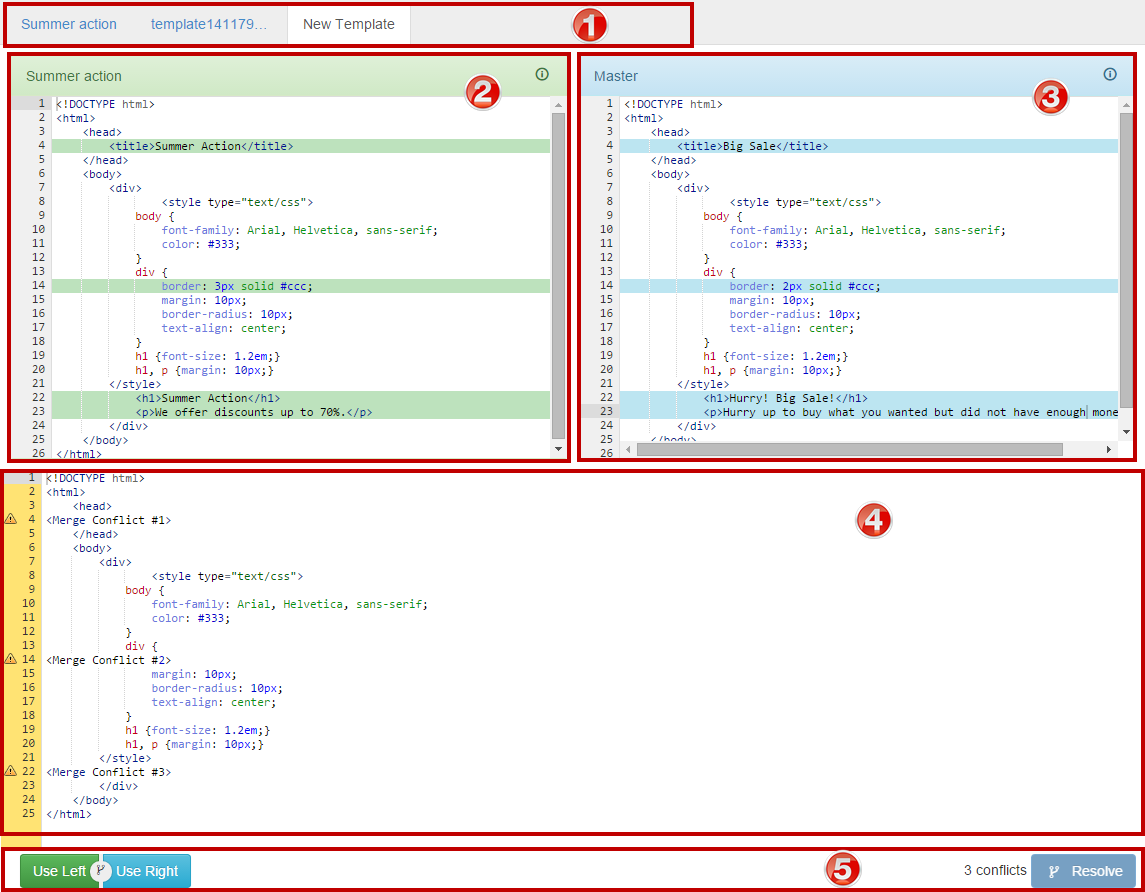Click the Master pane vertical scrollbar thumb
Image resolution: width=1145 pixels, height=892 pixels.
click(x=1126, y=261)
